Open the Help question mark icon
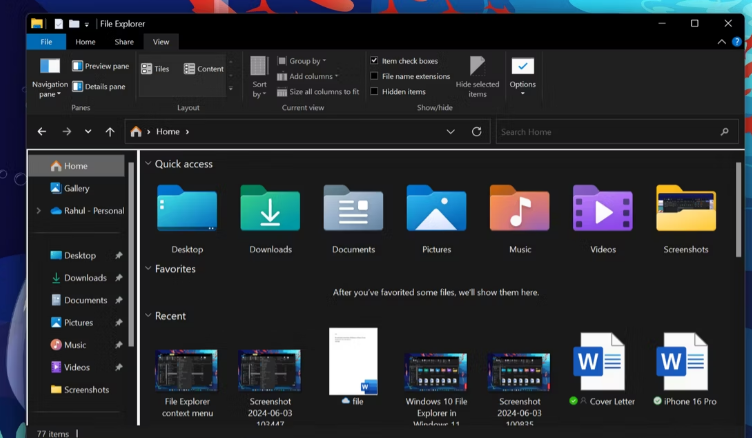The image size is (752, 438). pos(737,42)
